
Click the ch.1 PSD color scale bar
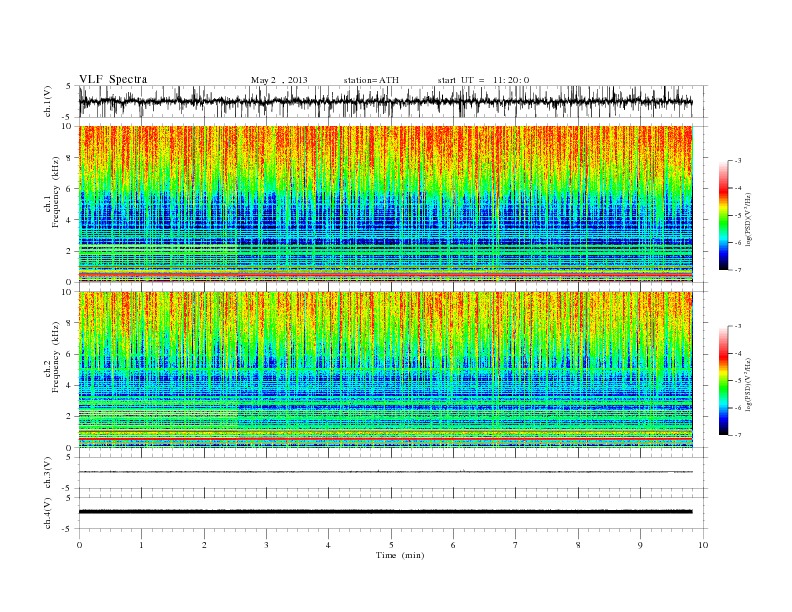point(724,215)
